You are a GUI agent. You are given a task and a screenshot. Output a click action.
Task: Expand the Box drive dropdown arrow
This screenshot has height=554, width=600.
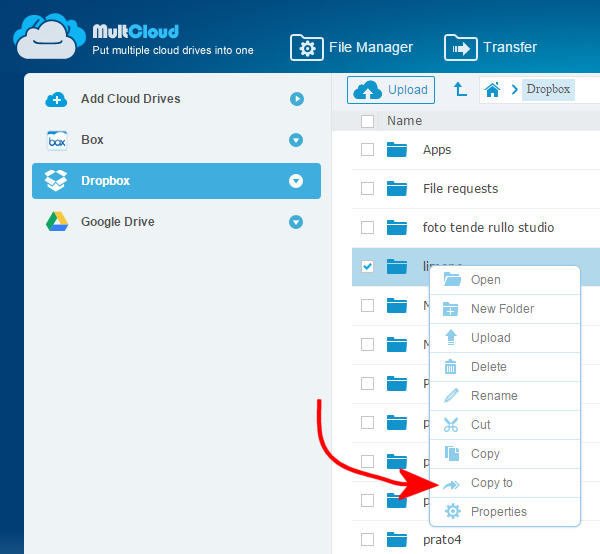point(296,140)
